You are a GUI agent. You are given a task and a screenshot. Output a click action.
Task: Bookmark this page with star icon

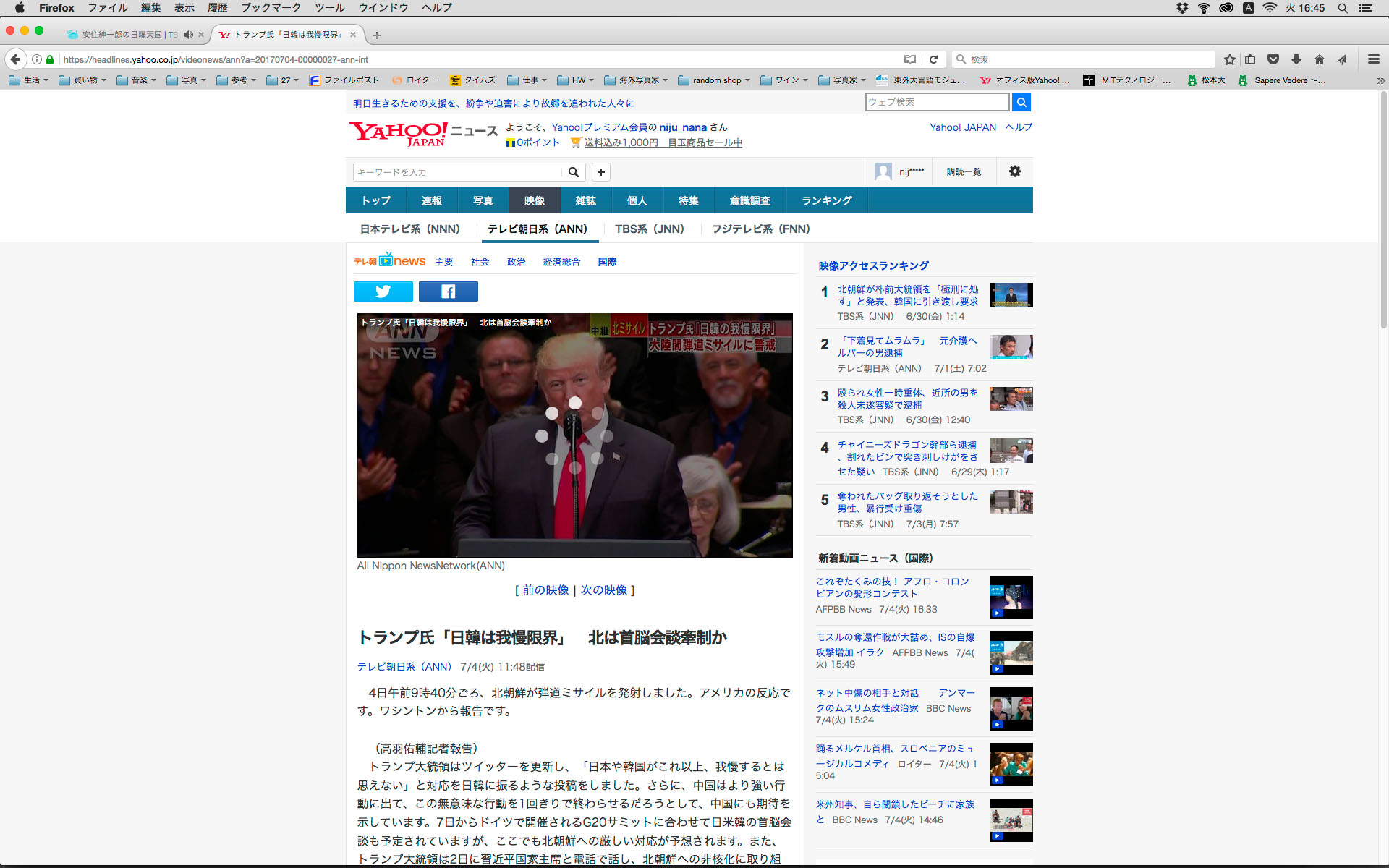(1229, 59)
